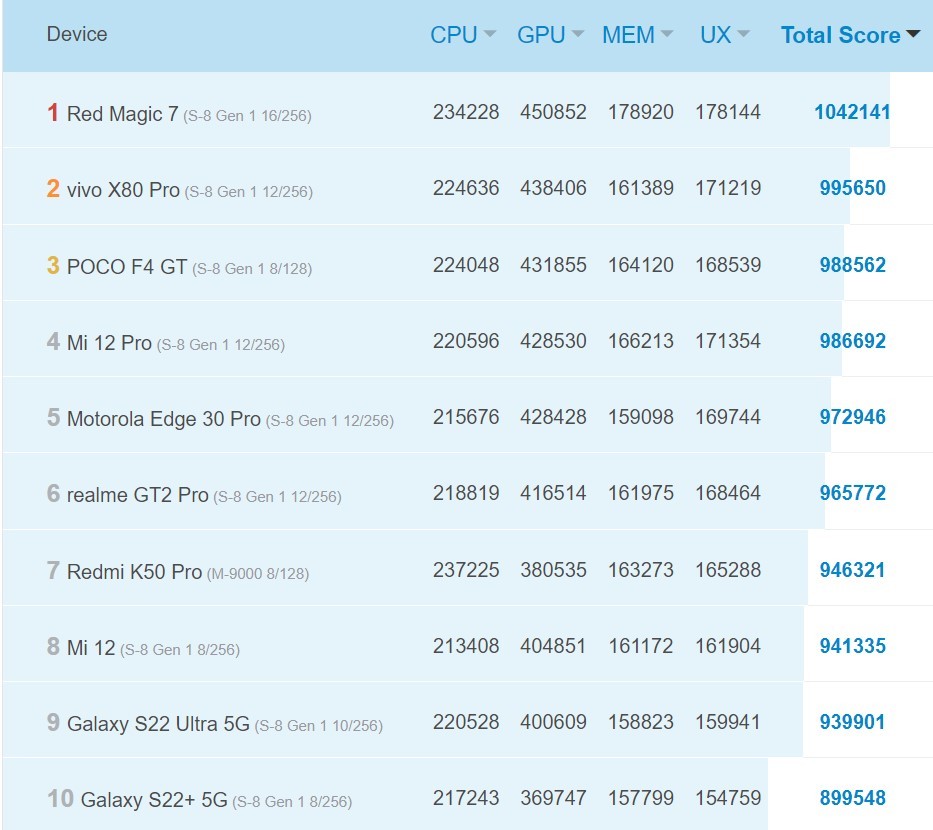Sort by Total Score header
Viewport: 933px width, 830px height.
pos(850,35)
